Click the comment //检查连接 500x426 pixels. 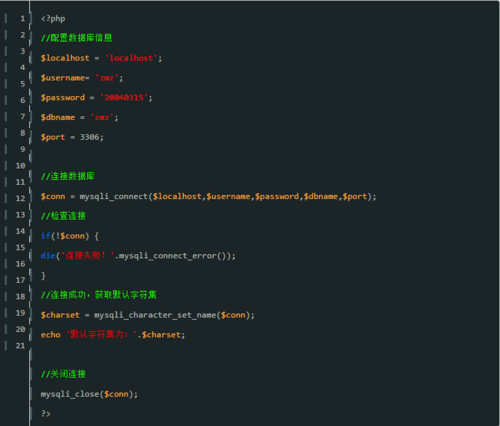pos(63,216)
